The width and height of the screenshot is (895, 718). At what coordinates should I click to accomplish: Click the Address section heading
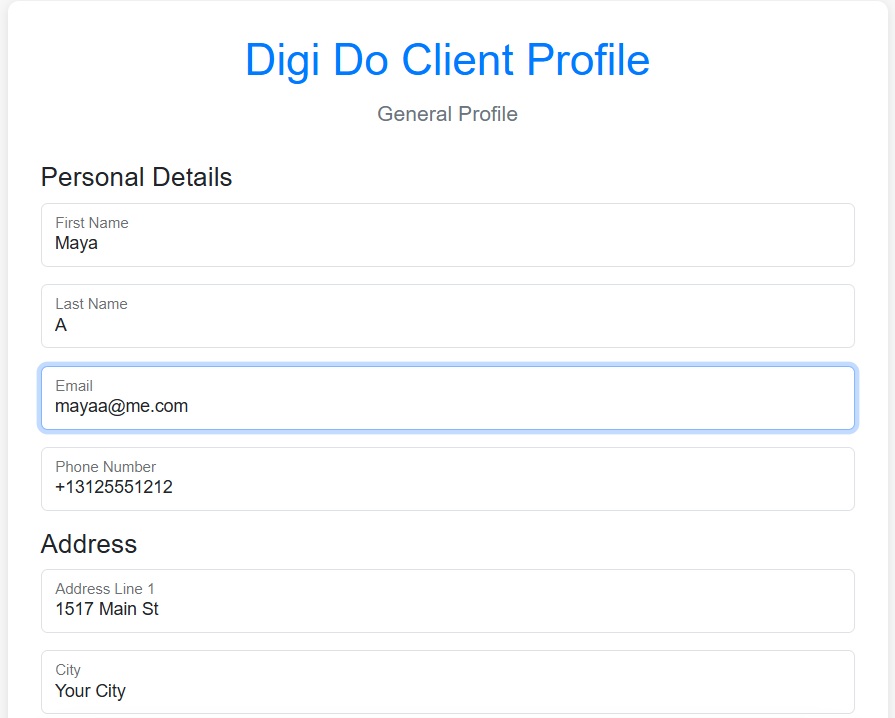pos(89,544)
